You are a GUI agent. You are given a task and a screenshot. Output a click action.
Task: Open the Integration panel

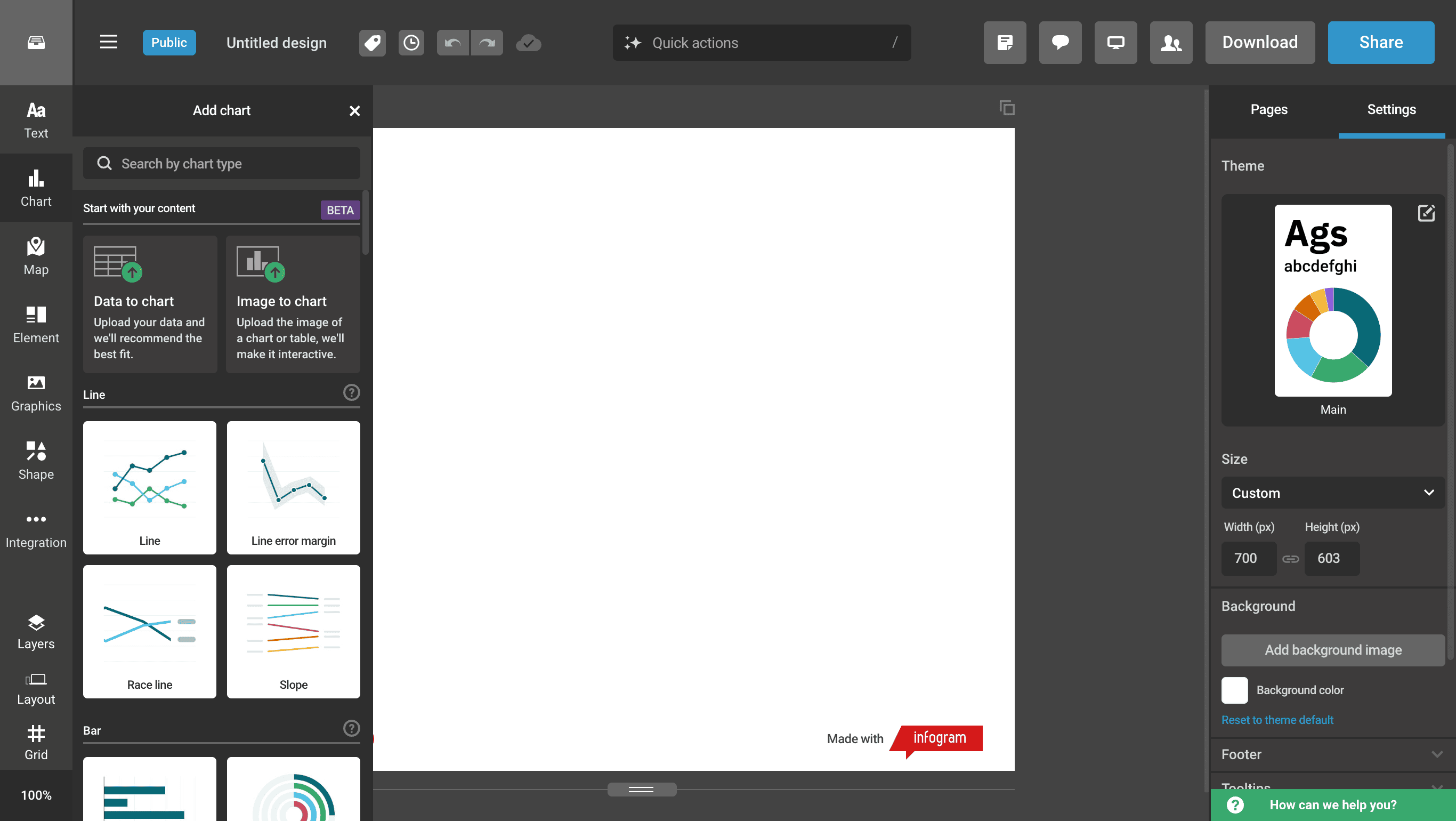click(36, 529)
